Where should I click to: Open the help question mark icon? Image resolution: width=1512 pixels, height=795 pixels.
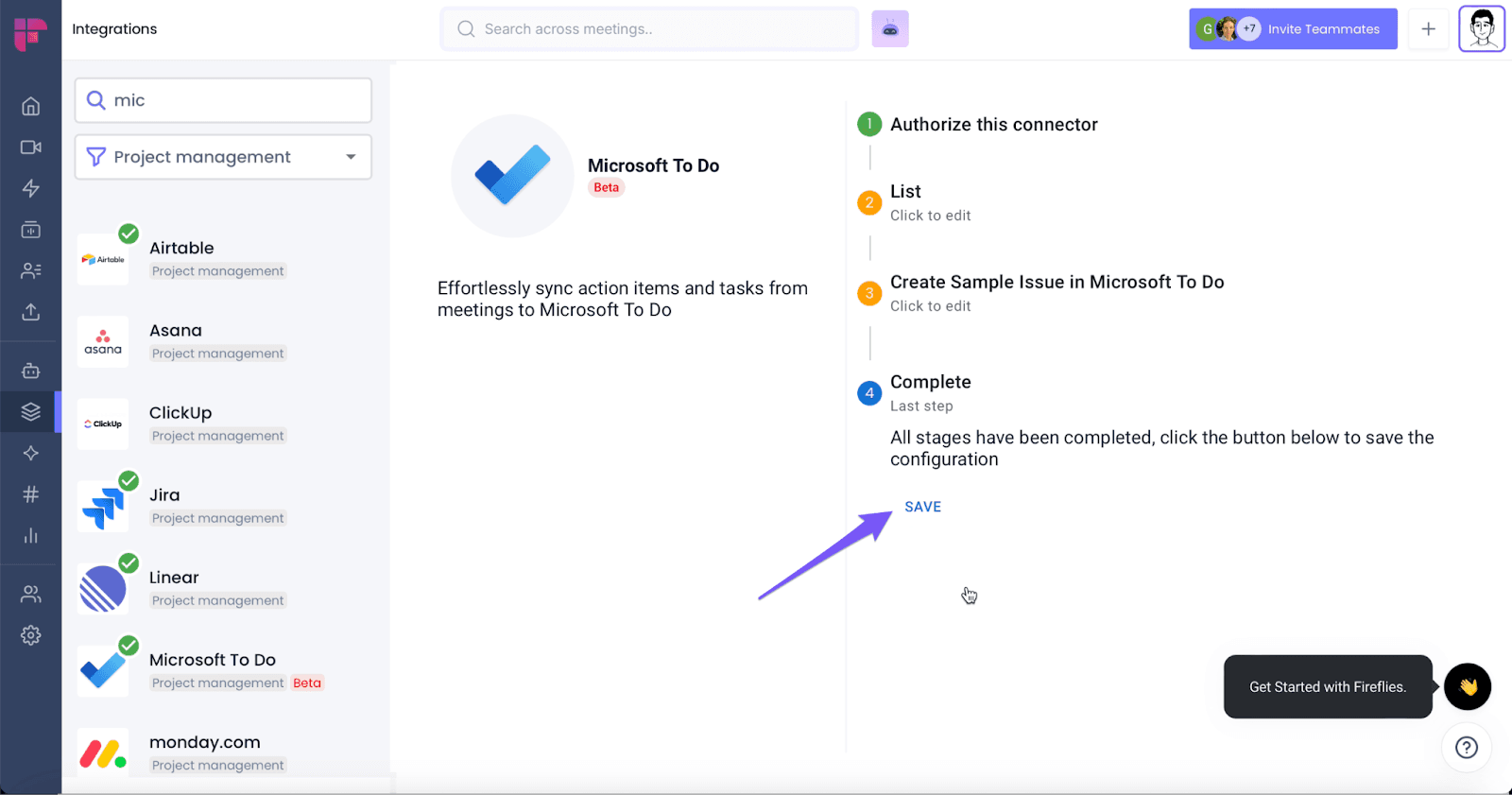(1467, 748)
